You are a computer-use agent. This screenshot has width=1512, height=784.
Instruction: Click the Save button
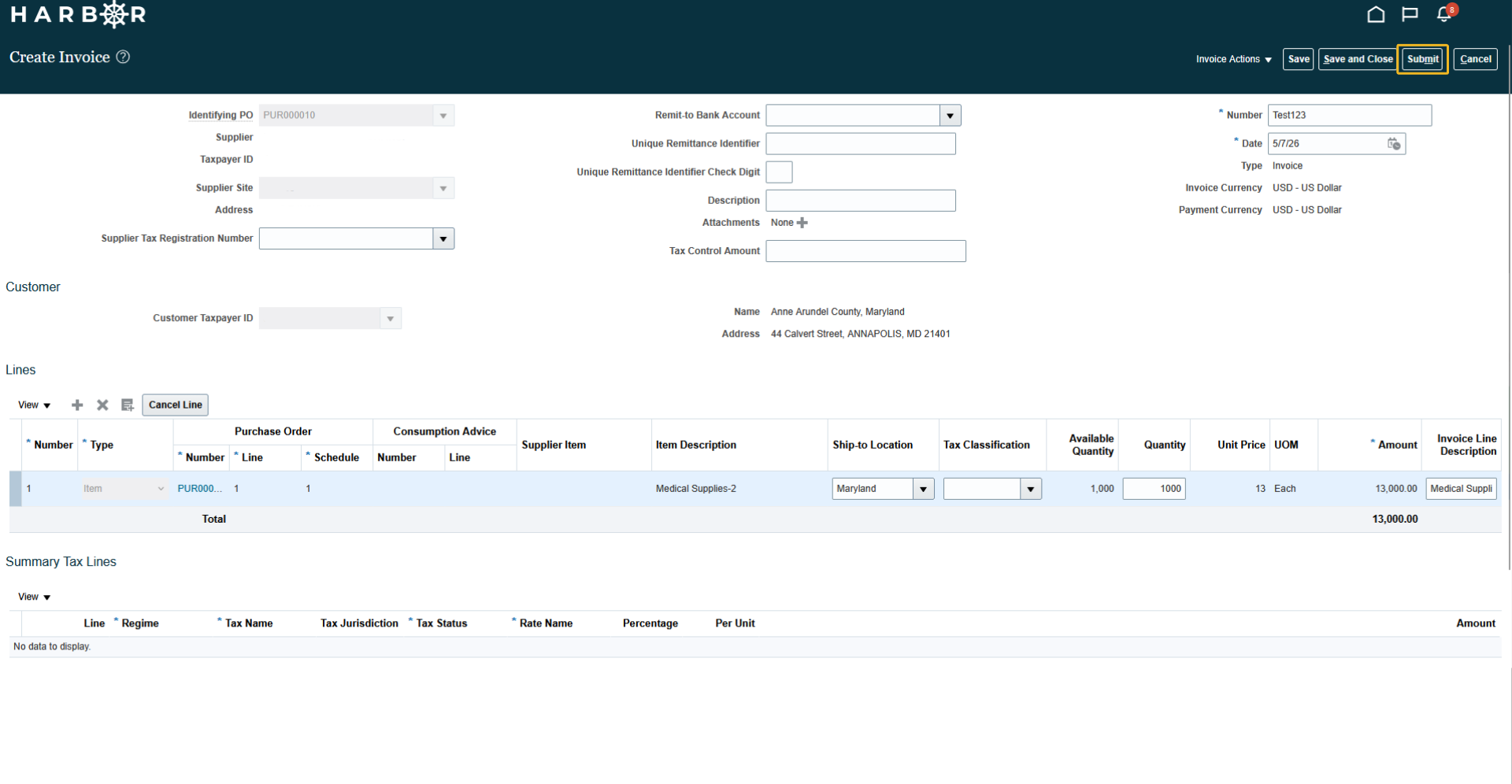pos(1299,59)
